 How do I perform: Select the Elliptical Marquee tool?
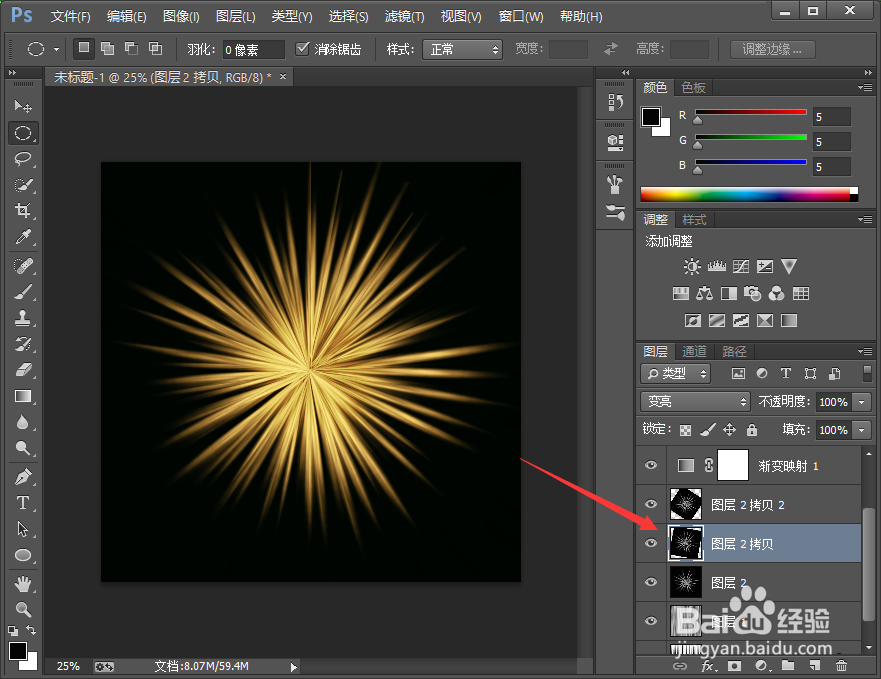click(x=22, y=133)
